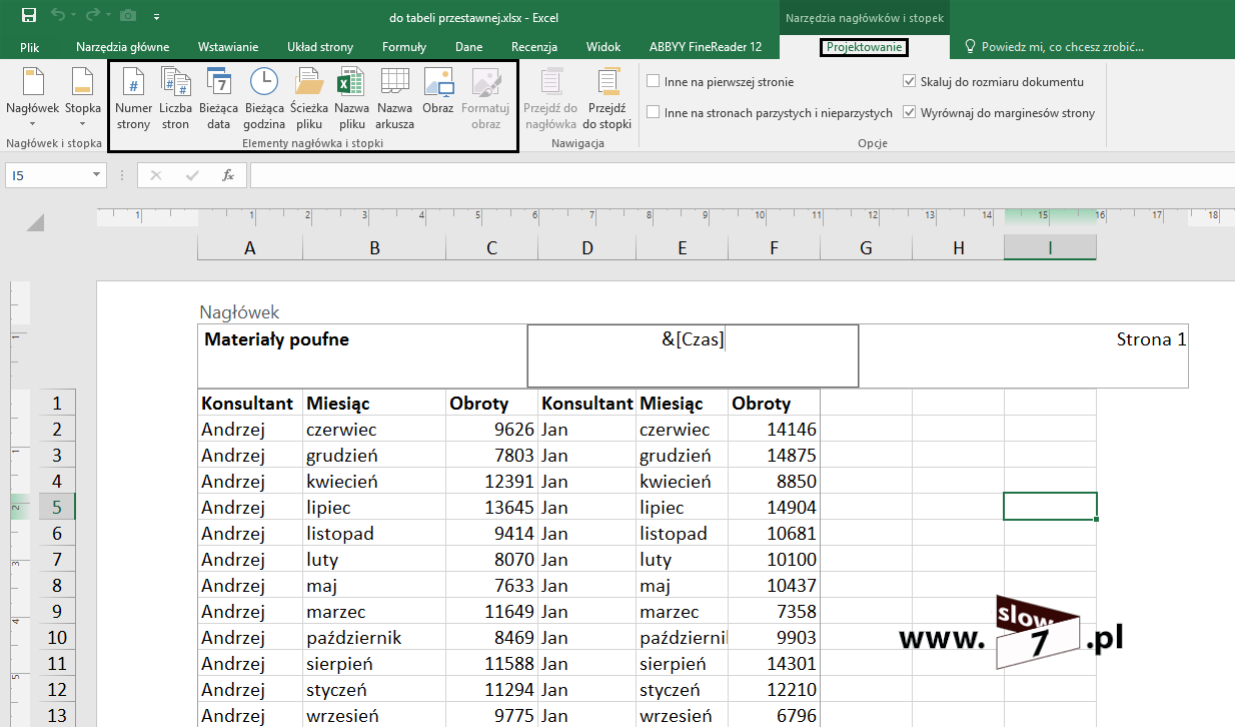1235x727 pixels.
Task: Click right header section Strona 1
Action: [1024, 355]
